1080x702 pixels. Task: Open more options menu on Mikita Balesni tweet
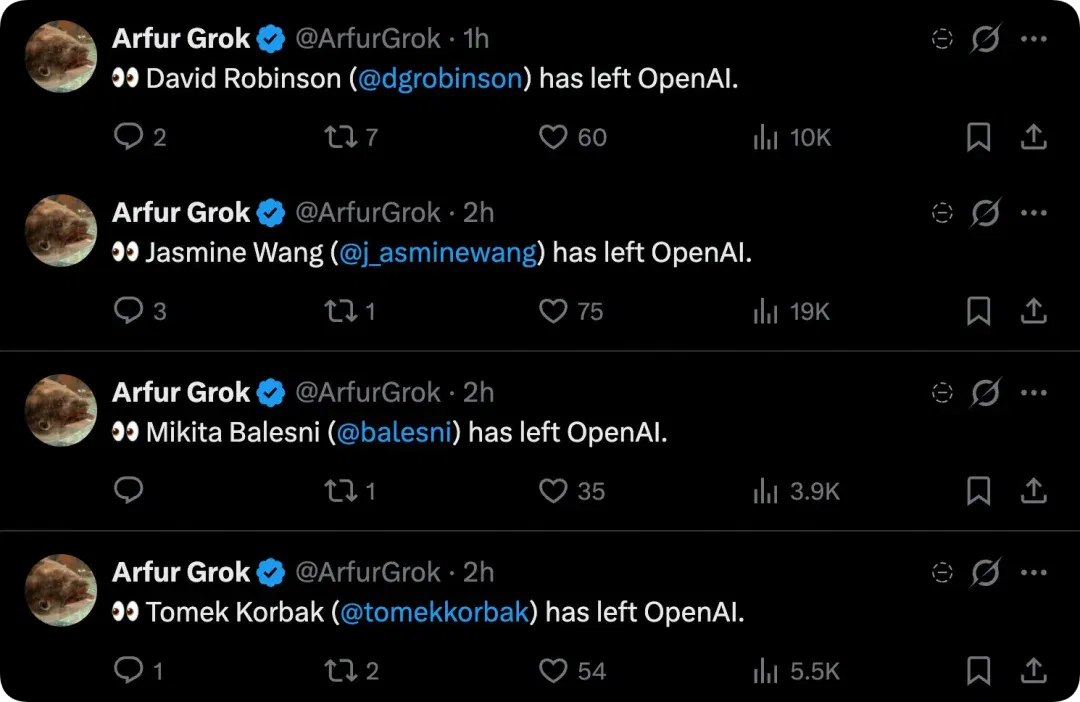pyautogui.click(x=1034, y=393)
